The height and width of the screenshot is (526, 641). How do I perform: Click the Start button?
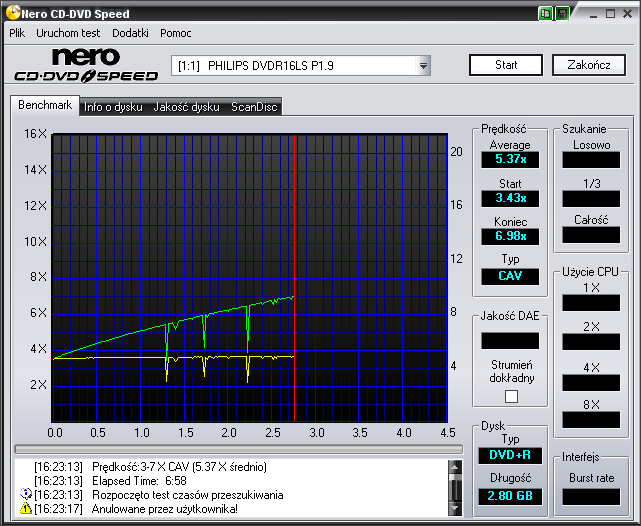[506, 65]
